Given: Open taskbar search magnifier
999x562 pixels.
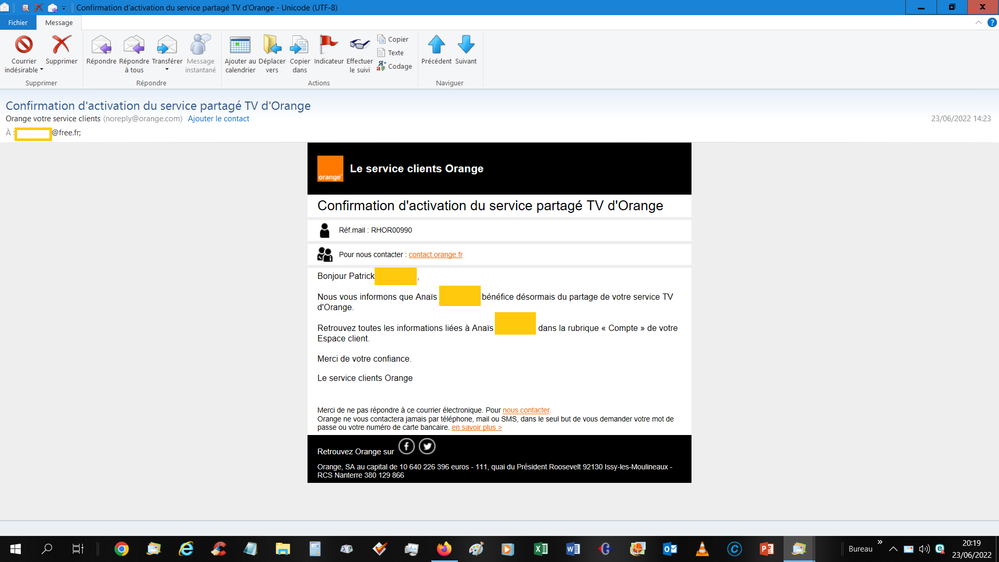Looking at the screenshot, I should coord(47,549).
